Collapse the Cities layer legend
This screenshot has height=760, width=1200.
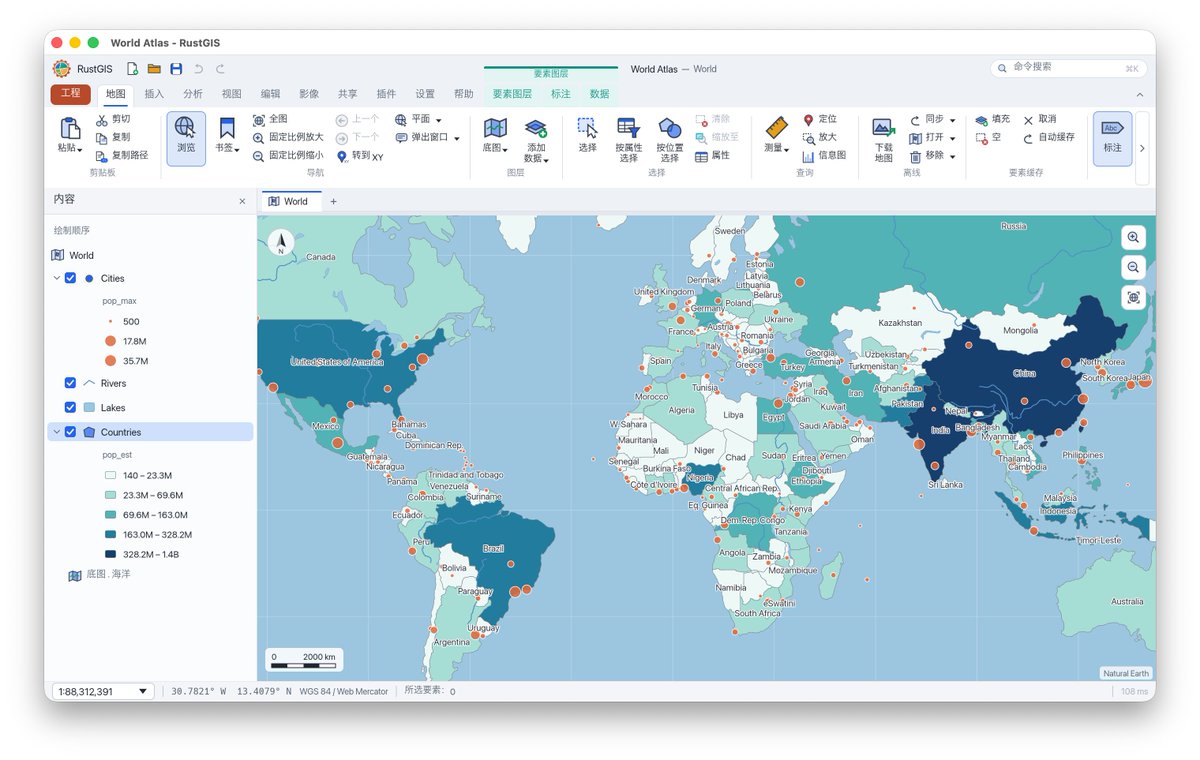coord(57,278)
